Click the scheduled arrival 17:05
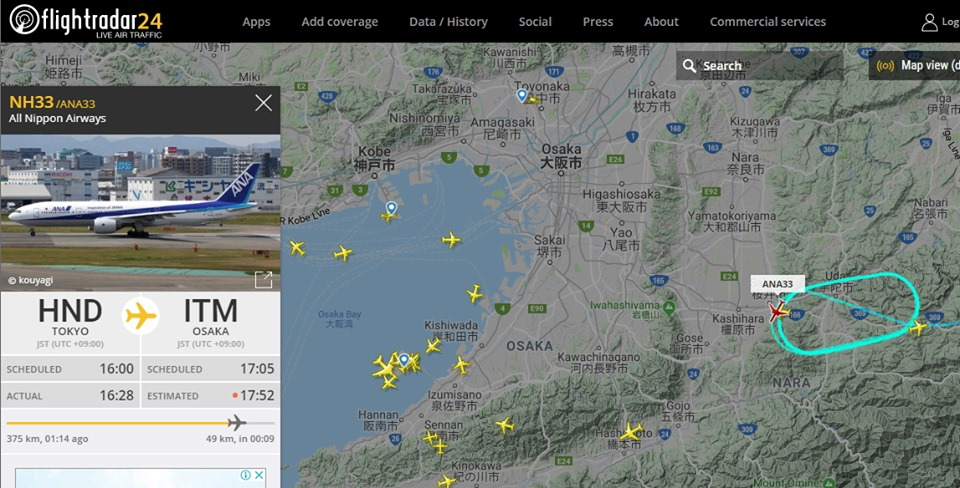 (257, 369)
